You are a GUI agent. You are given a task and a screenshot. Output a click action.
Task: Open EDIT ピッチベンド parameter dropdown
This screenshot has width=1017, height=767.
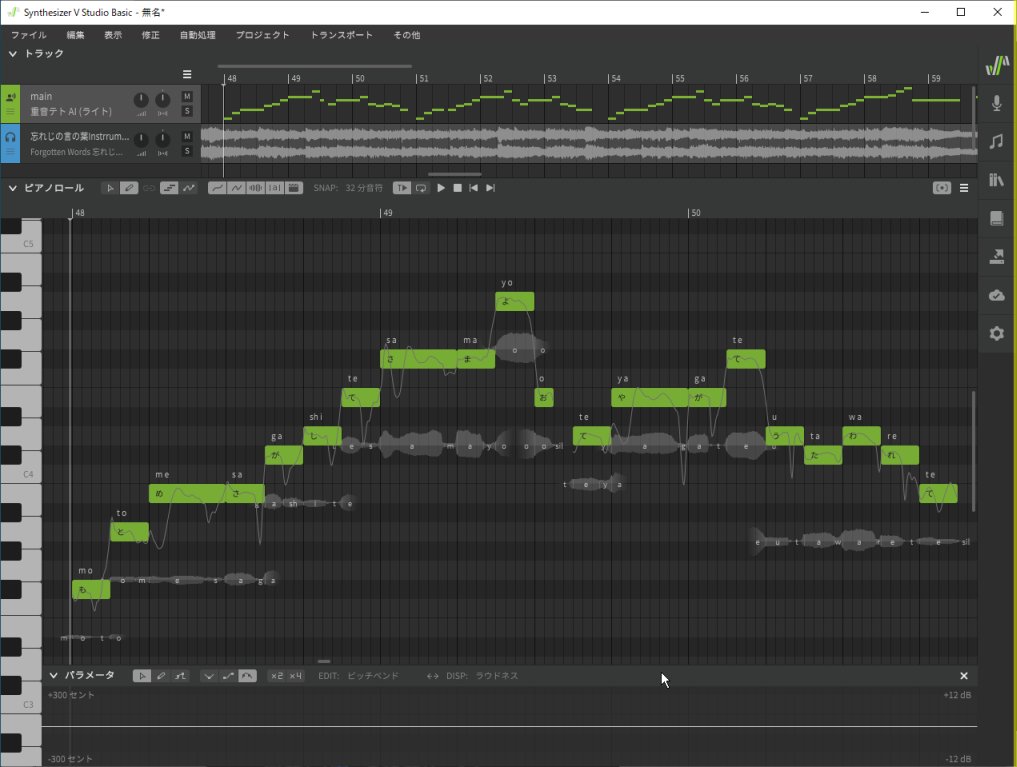click(x=359, y=676)
